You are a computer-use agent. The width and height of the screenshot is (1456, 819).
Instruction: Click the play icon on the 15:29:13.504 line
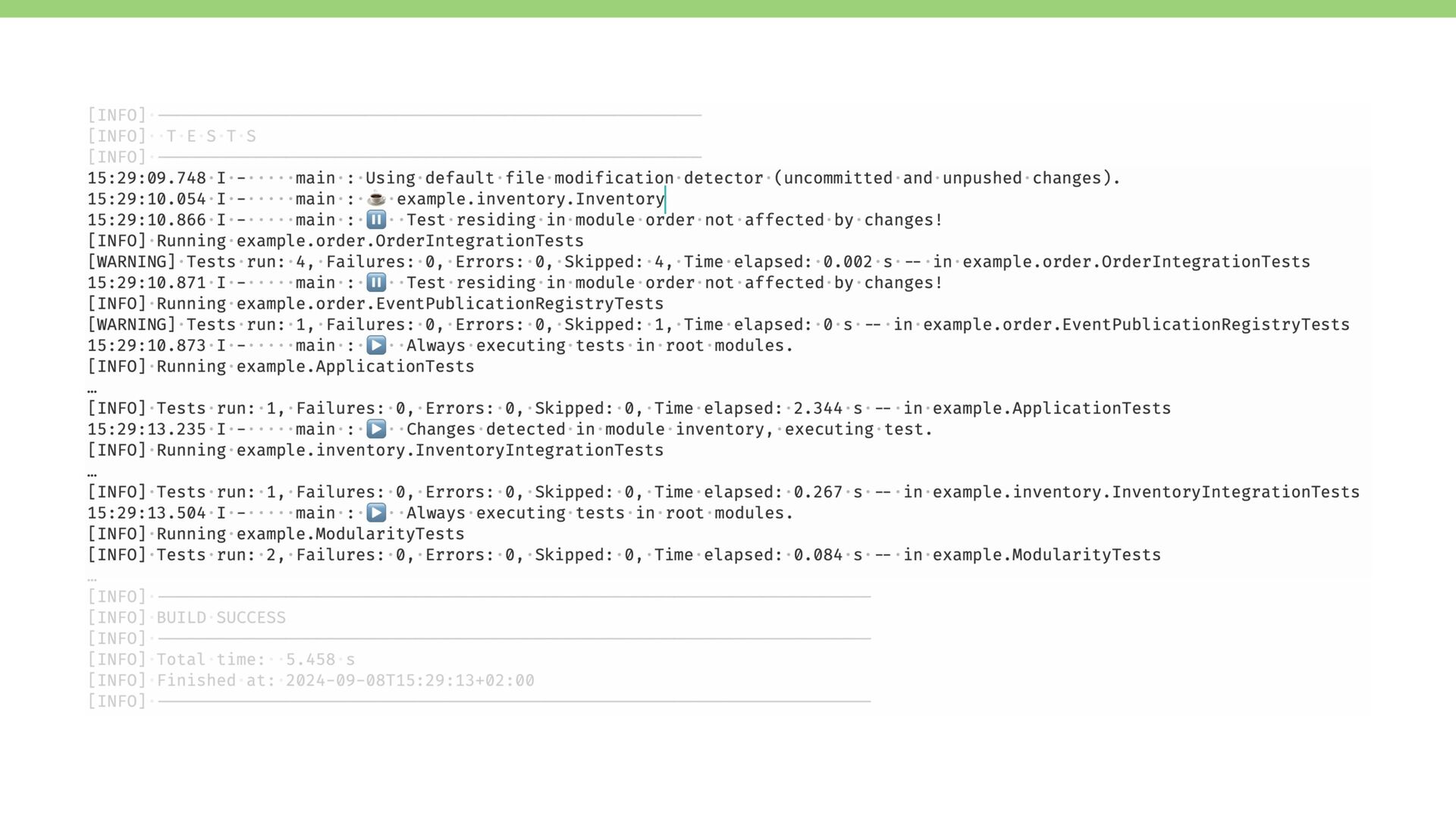coord(376,513)
